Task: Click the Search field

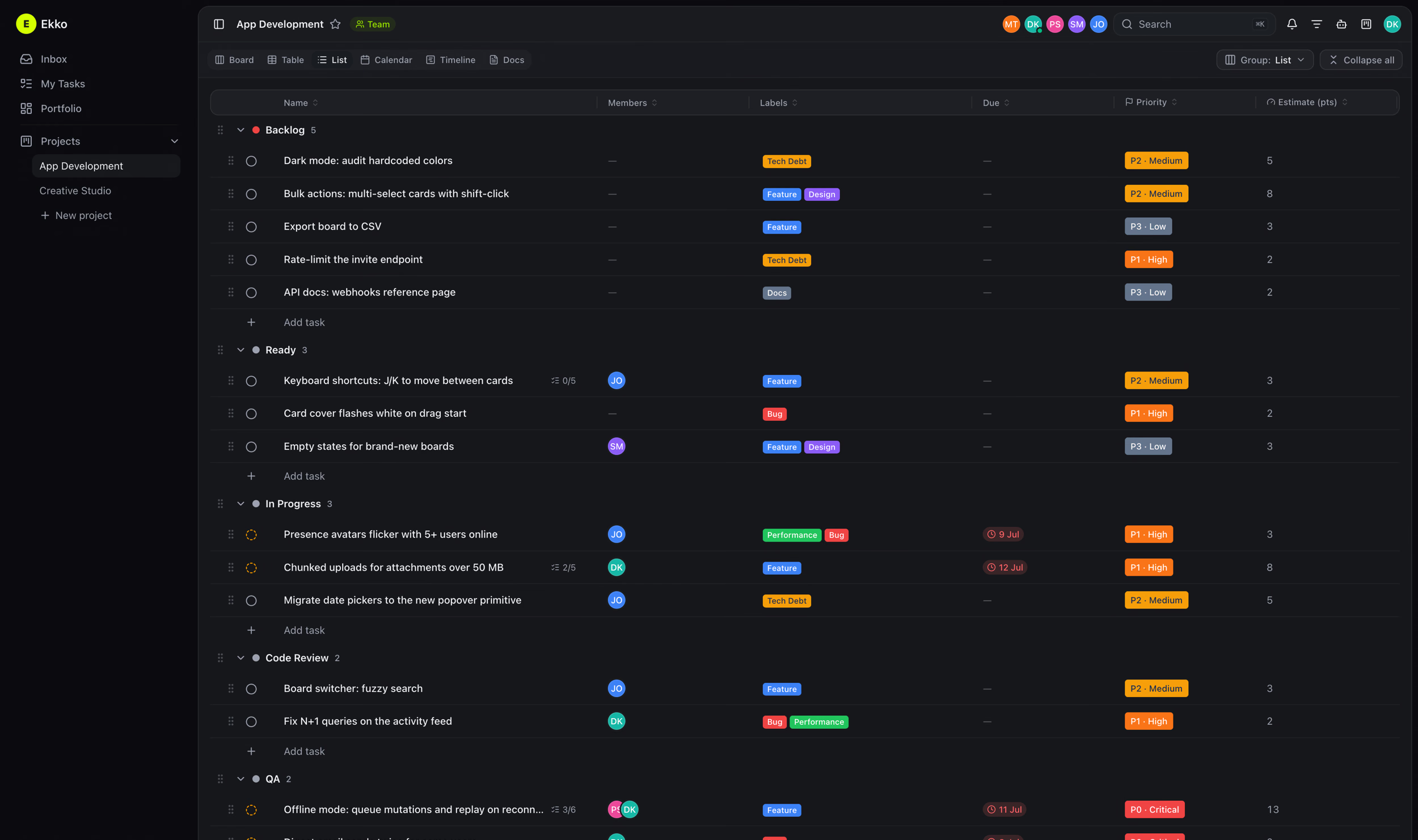Action: (x=1194, y=24)
